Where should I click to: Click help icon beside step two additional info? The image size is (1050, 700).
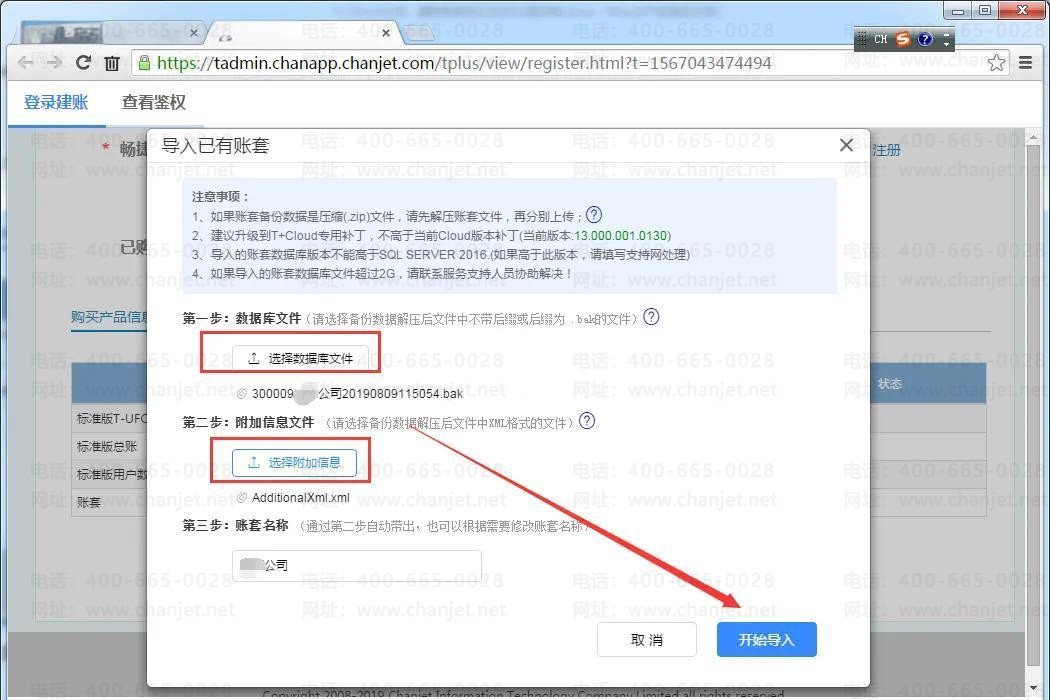tap(587, 421)
